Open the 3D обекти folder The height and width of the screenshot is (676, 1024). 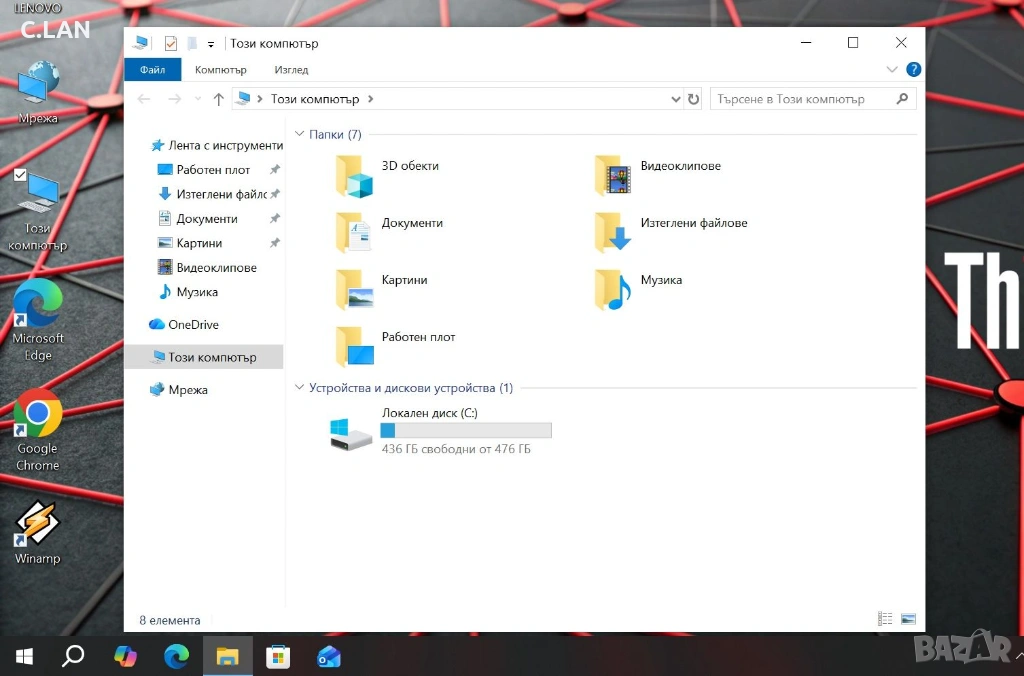coord(355,176)
